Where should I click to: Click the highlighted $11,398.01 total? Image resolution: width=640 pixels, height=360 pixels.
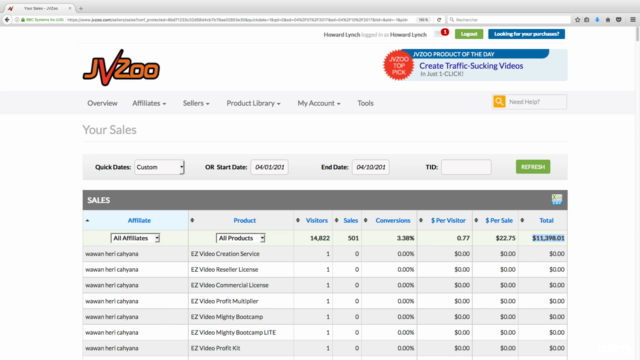[x=548, y=238]
